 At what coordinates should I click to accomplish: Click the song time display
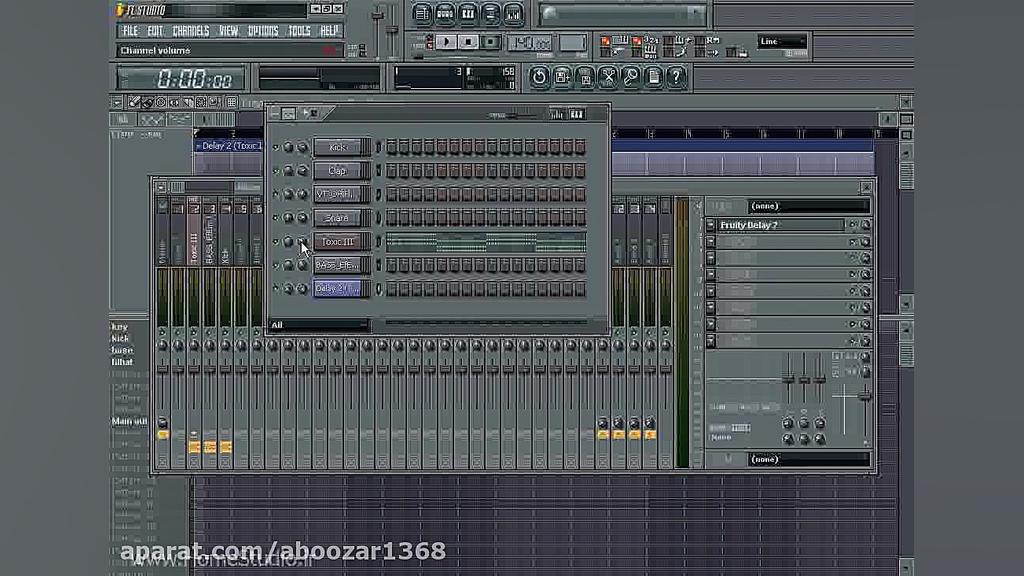coord(181,79)
